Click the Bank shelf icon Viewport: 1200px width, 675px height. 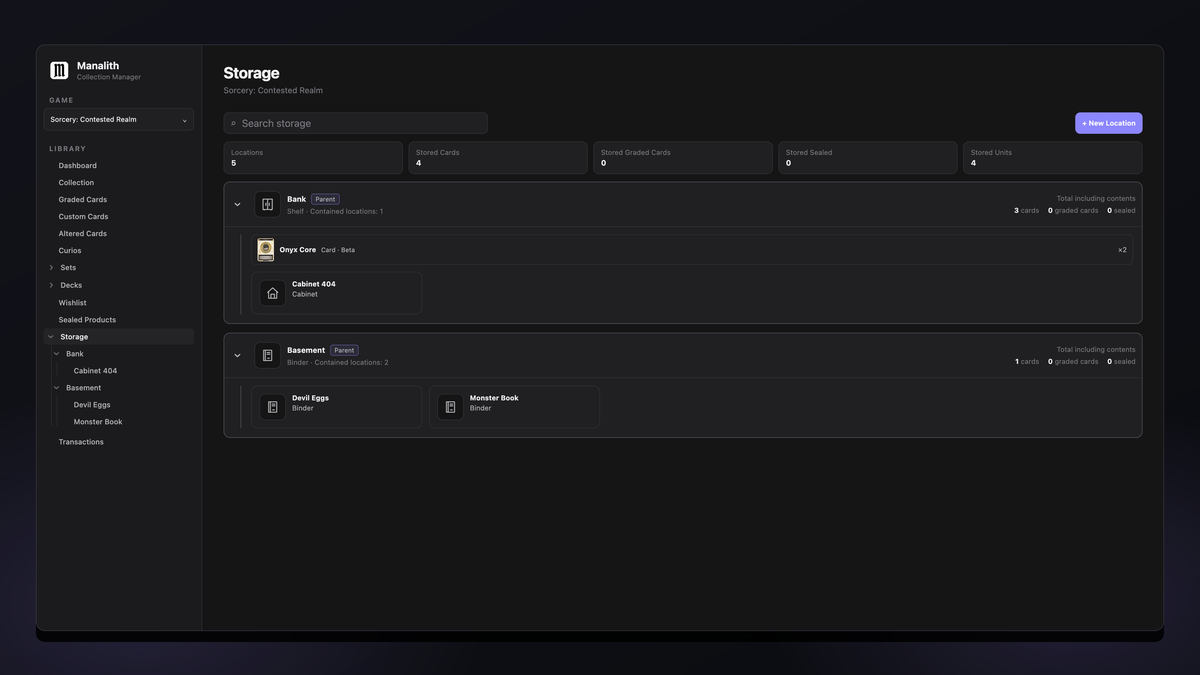pyautogui.click(x=267, y=204)
